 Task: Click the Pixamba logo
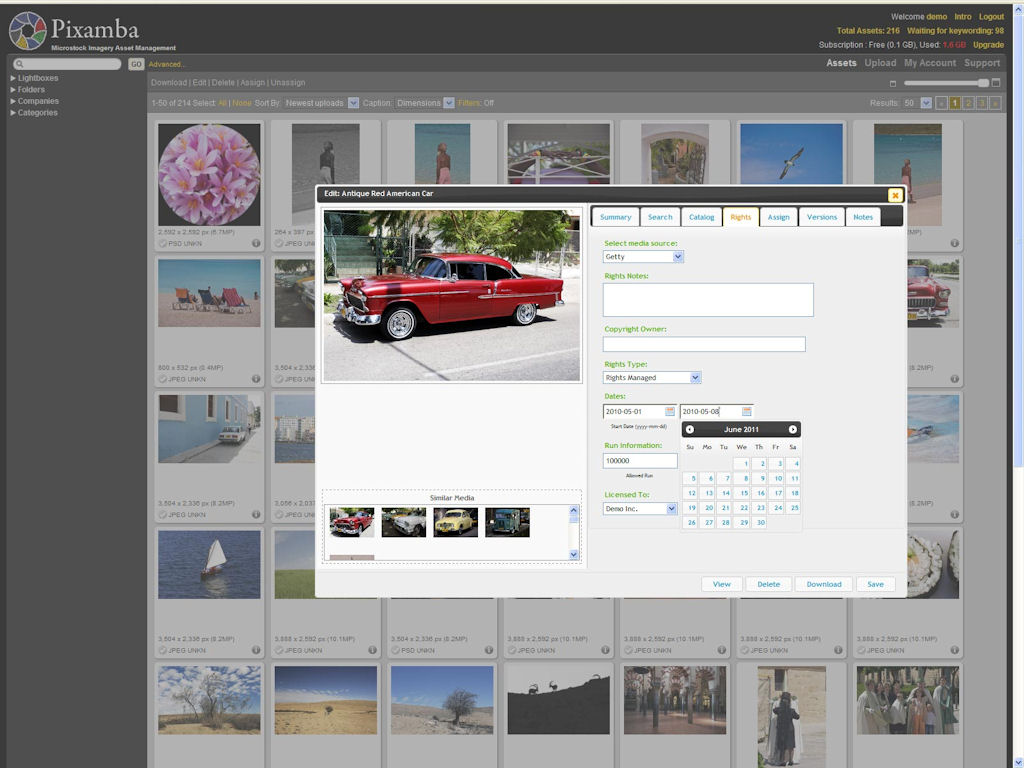[x=28, y=31]
